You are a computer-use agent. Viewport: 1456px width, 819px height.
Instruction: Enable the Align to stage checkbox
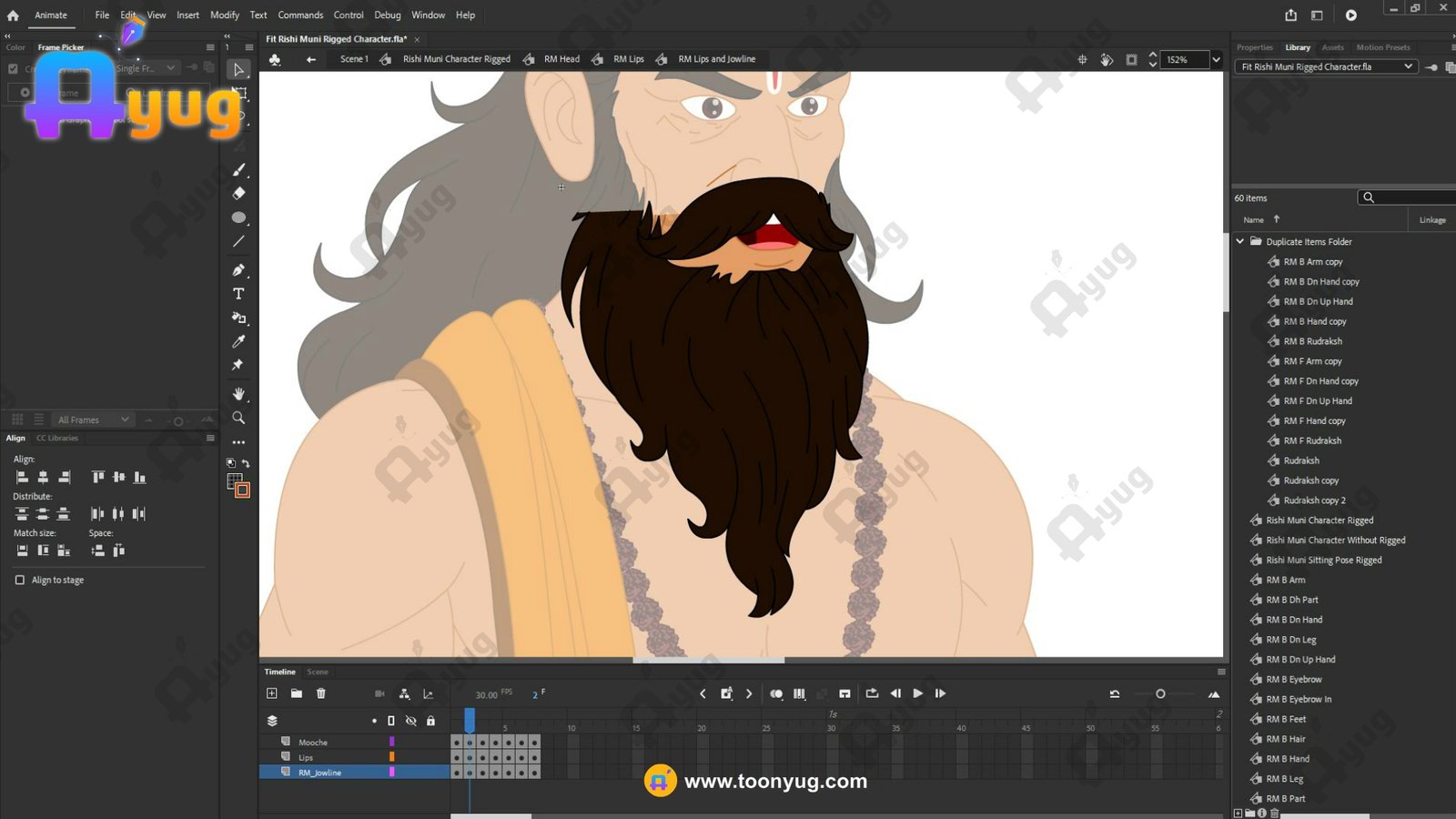(20, 580)
